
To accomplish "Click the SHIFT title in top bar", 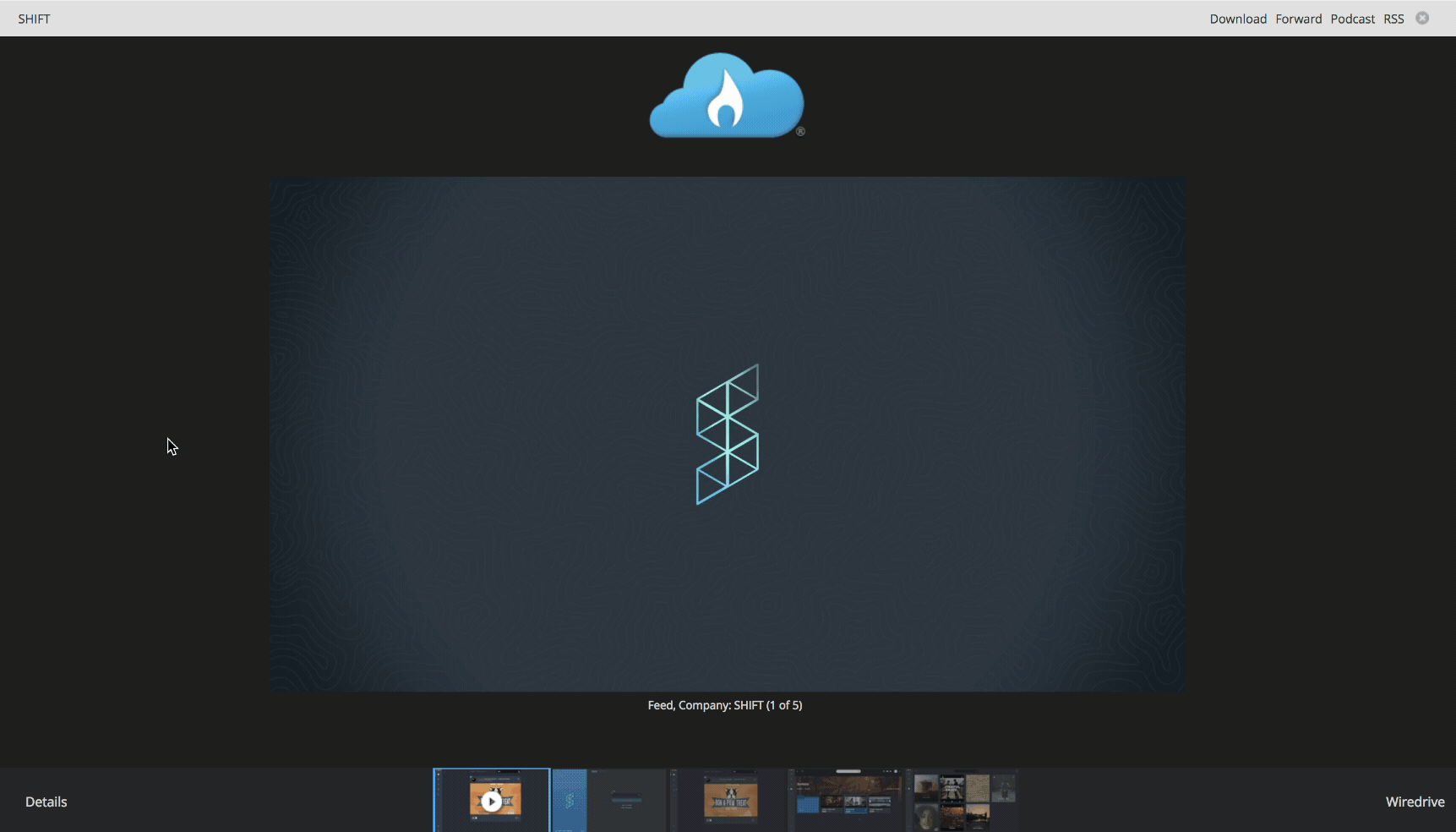I will (x=34, y=19).
